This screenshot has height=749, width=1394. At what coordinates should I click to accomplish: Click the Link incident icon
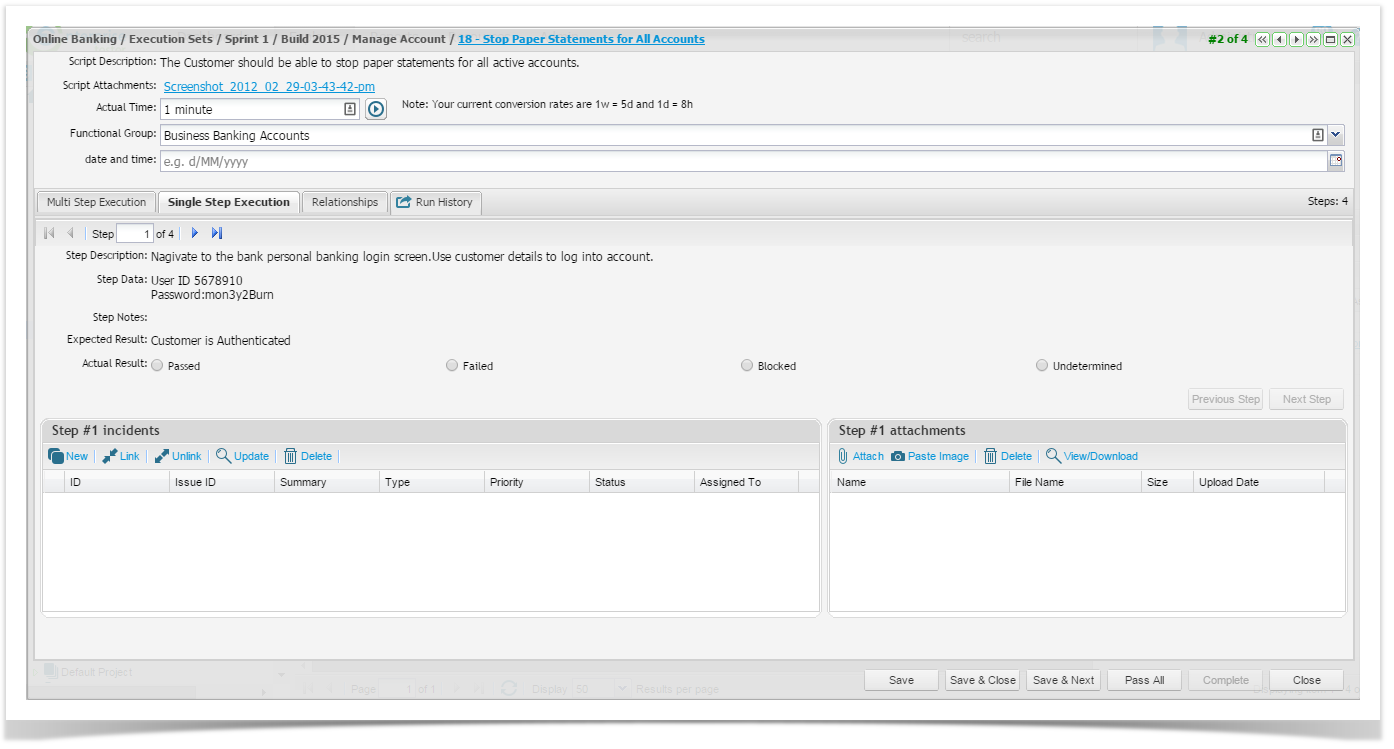tap(110, 456)
